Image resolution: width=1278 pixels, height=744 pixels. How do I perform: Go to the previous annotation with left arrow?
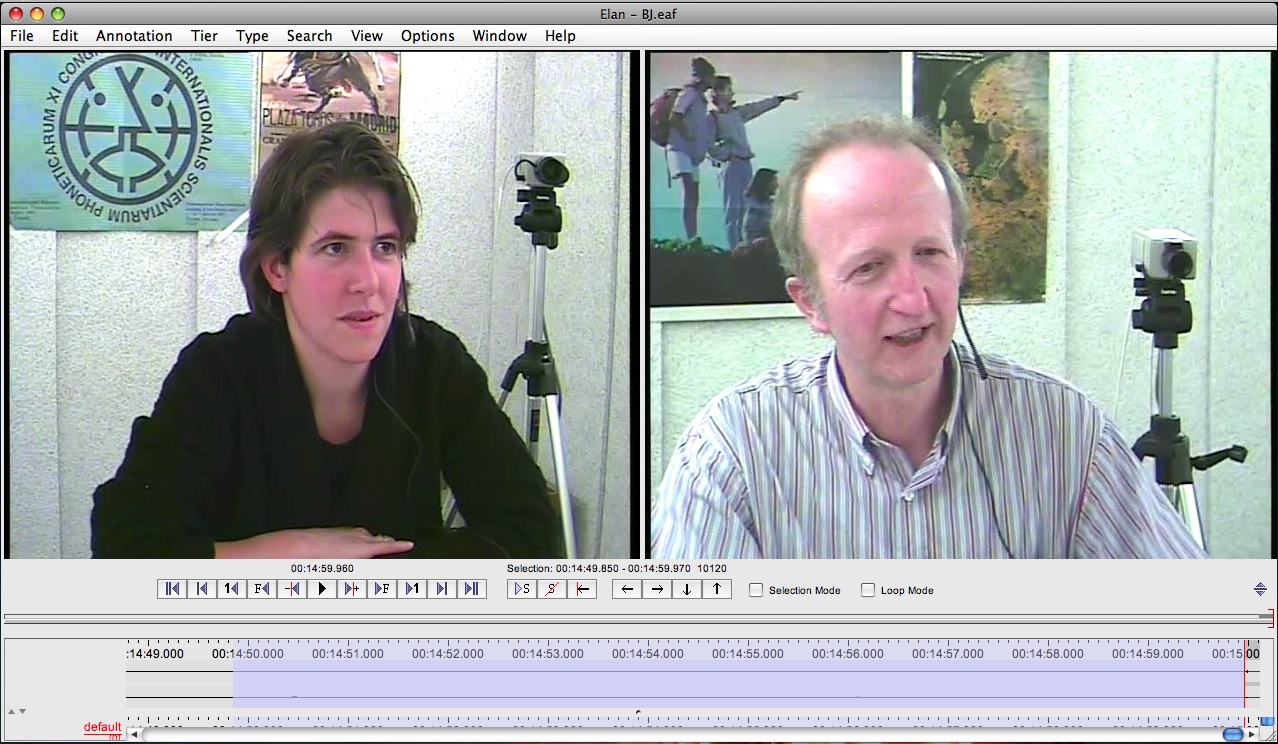tap(627, 589)
